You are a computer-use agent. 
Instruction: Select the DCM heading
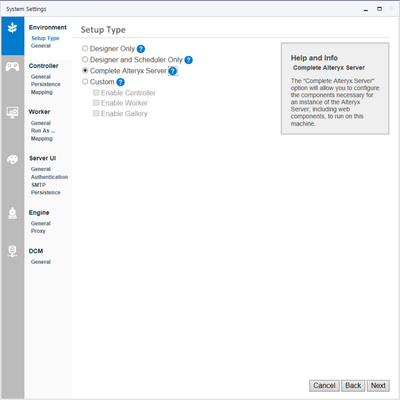36,251
